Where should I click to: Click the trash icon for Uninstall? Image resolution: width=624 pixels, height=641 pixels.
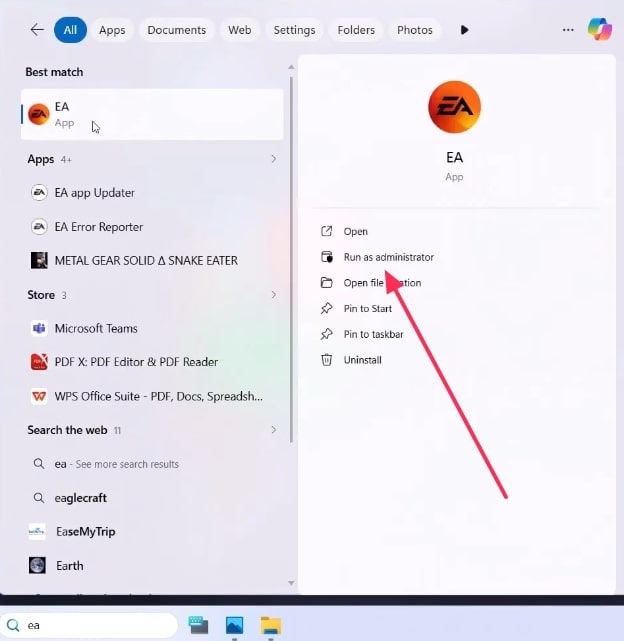tap(326, 360)
